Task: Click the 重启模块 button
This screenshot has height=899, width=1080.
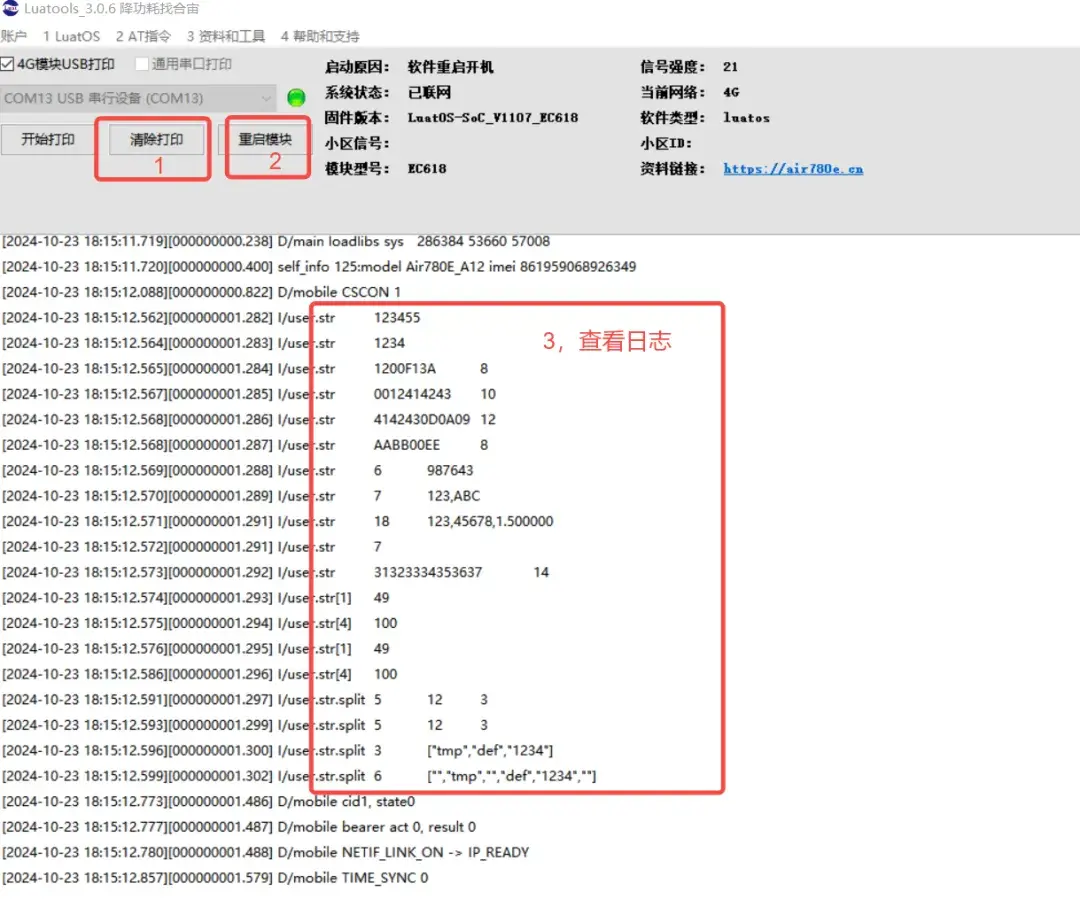Action: click(x=264, y=140)
